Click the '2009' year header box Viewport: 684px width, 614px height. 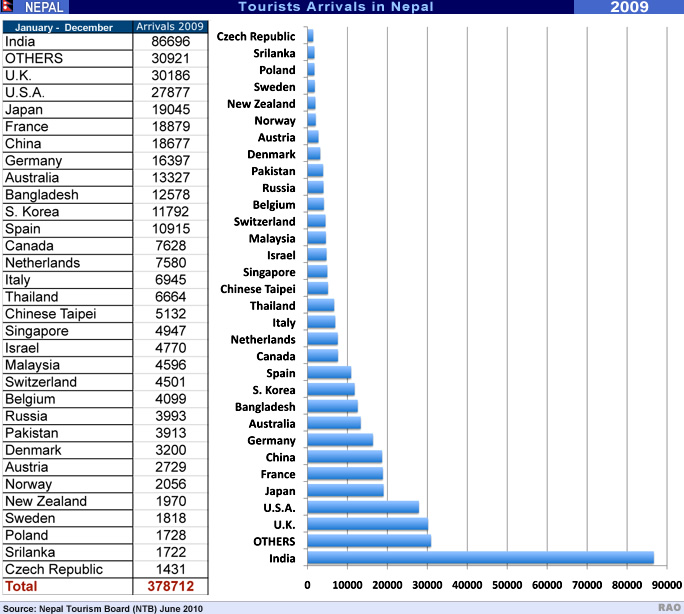[629, 7]
